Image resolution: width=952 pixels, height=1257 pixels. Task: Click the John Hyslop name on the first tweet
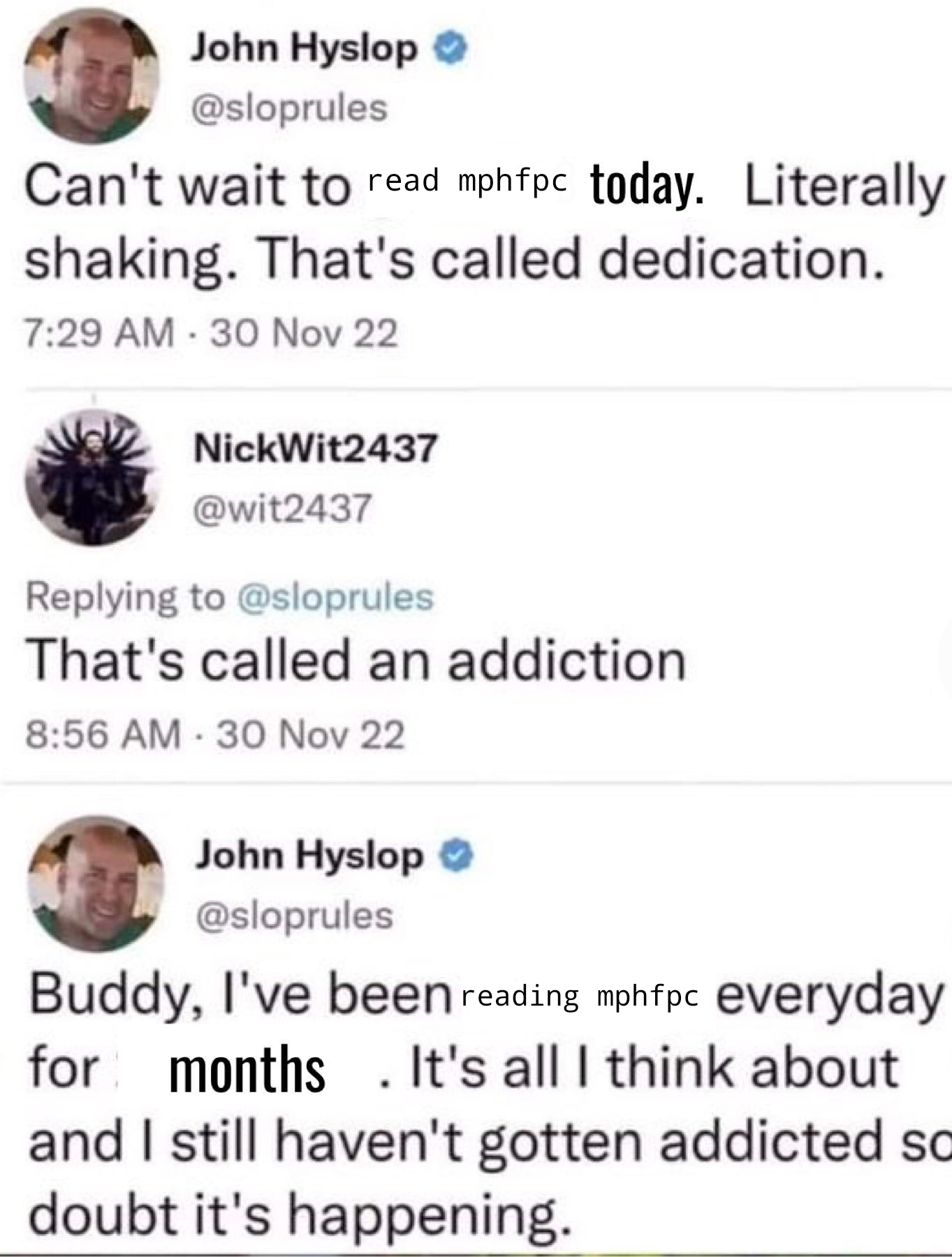pos(305,49)
